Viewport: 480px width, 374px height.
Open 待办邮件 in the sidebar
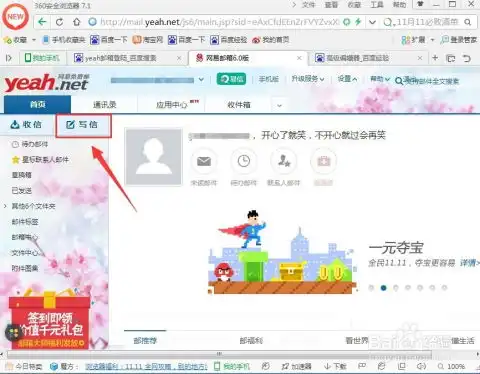pos(30,144)
